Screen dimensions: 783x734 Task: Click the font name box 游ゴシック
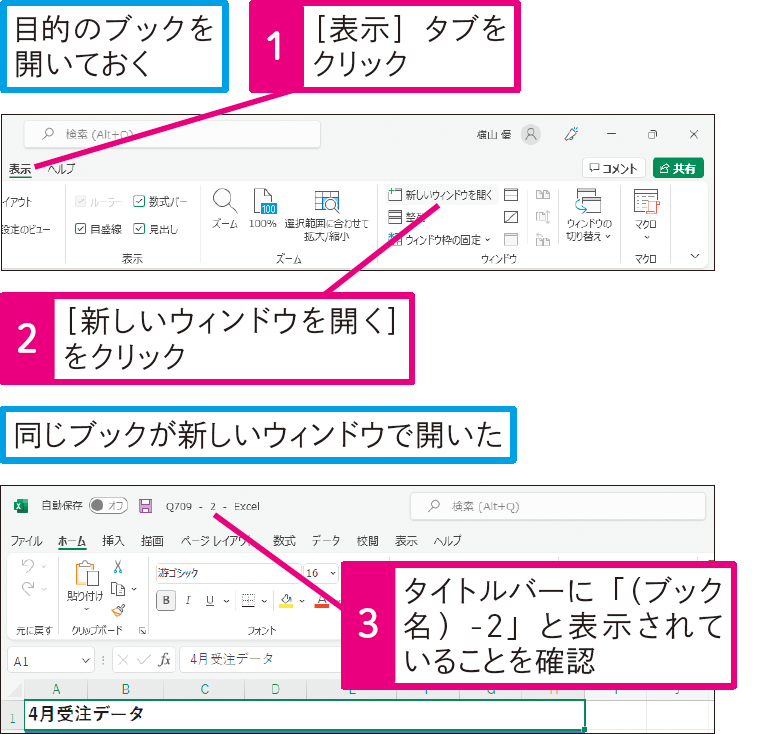[228, 573]
